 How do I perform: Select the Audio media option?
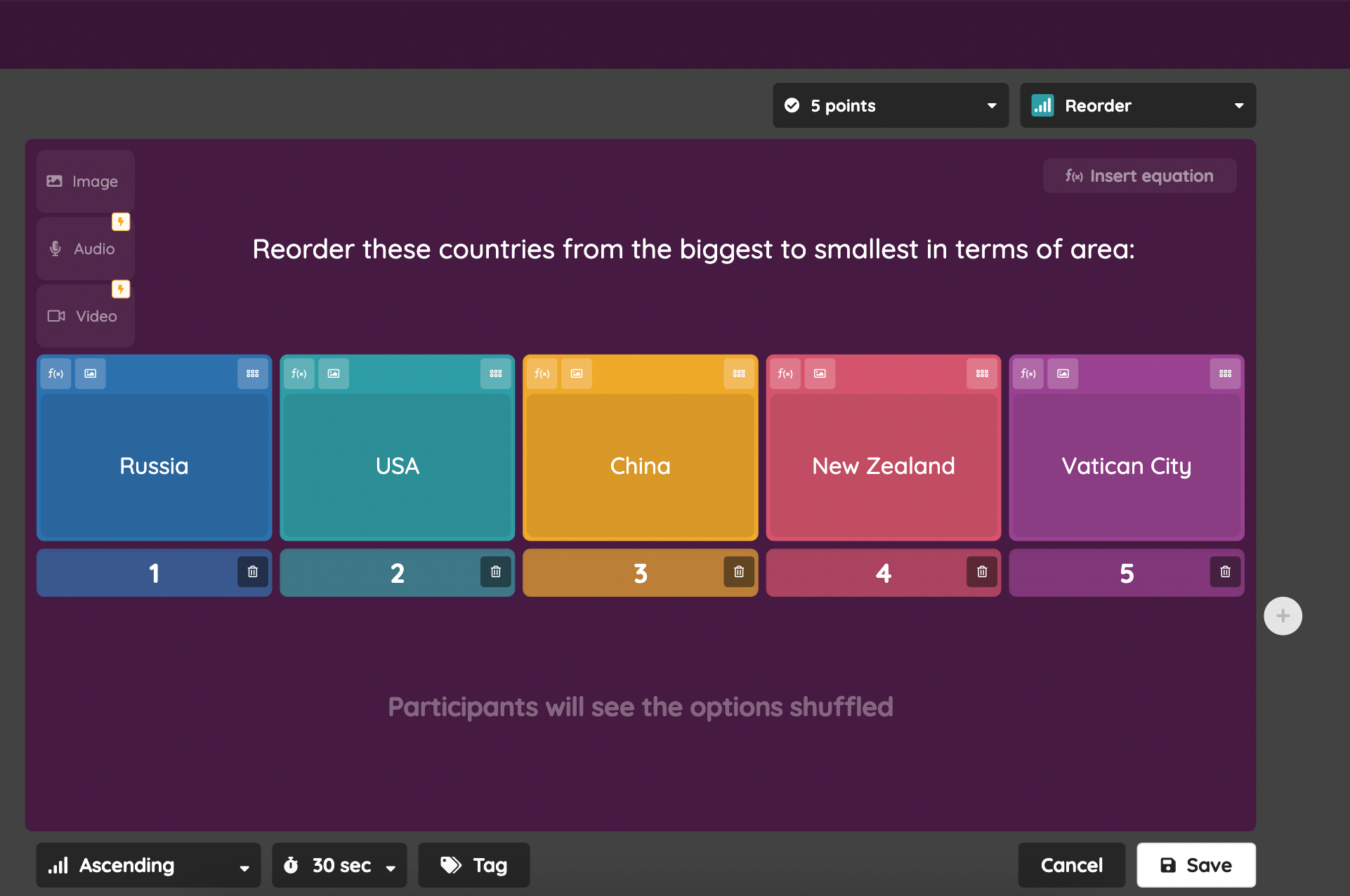pos(84,249)
